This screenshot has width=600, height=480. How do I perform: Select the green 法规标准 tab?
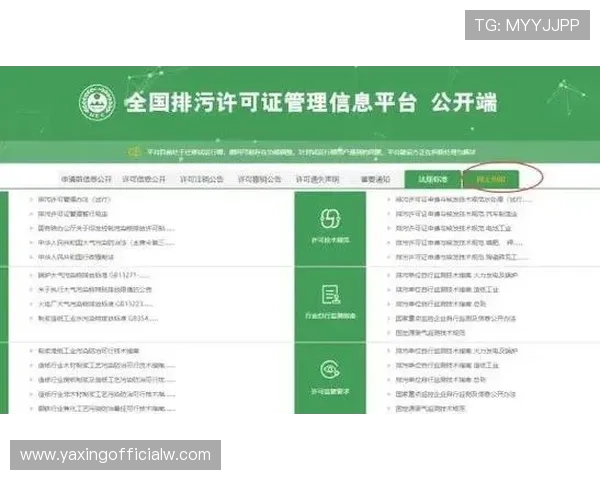[x=433, y=179]
